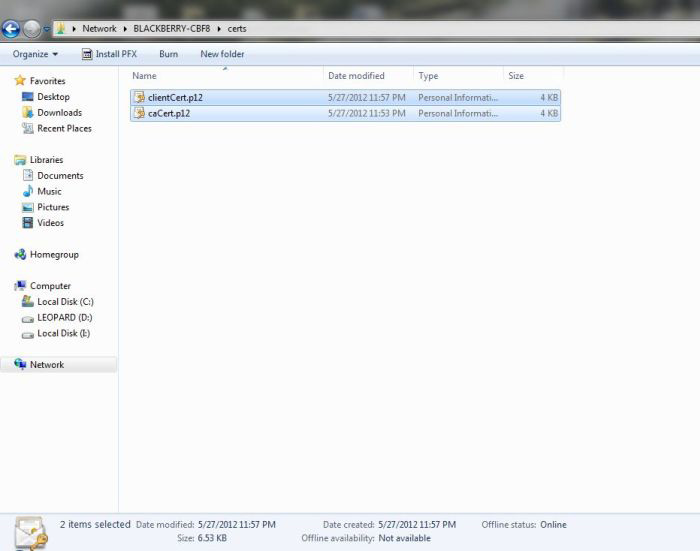Screen dimensions: 700x551
Task: Click the Music note icon
Action: (x=28, y=191)
